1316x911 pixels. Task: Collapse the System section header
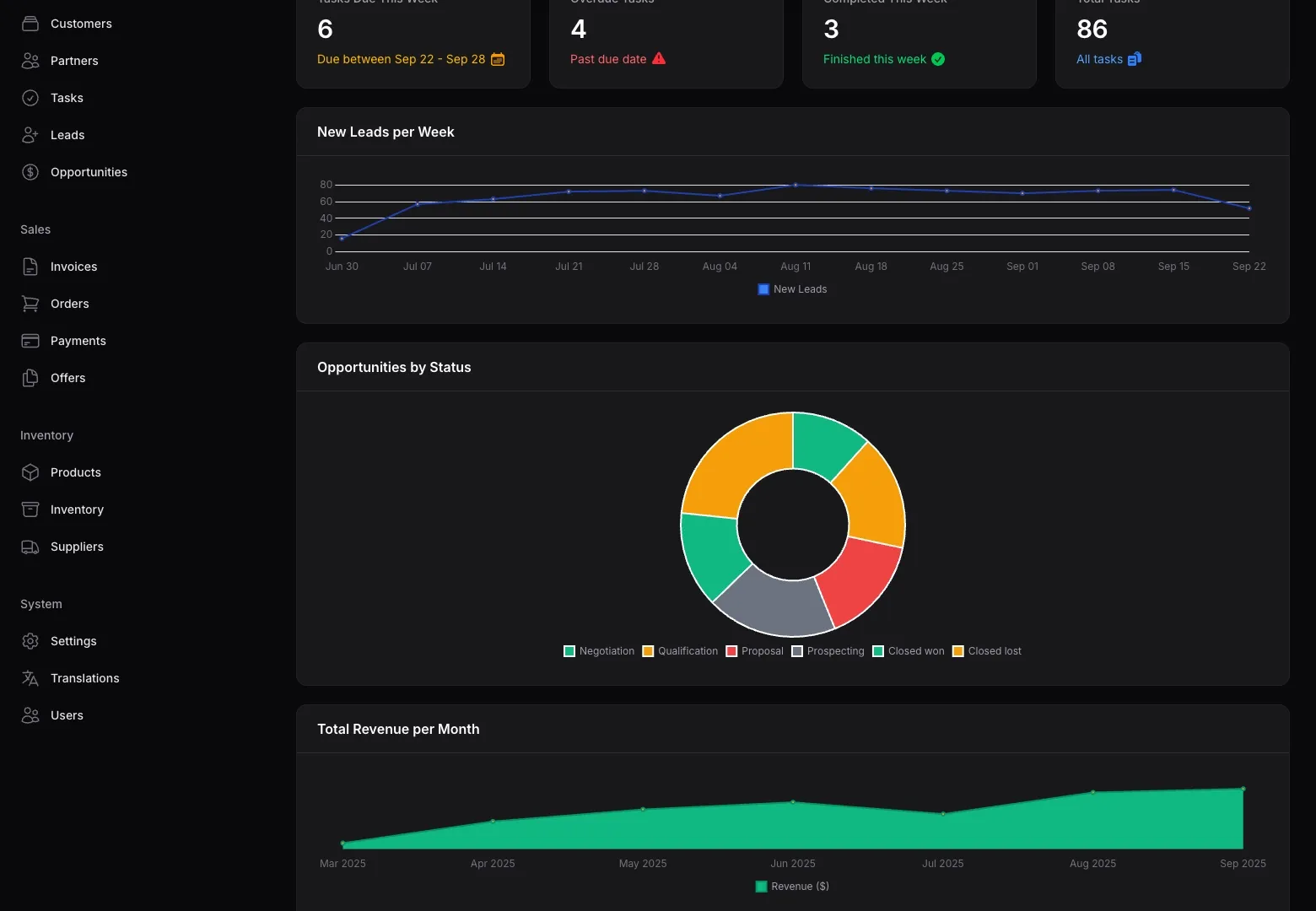point(40,604)
